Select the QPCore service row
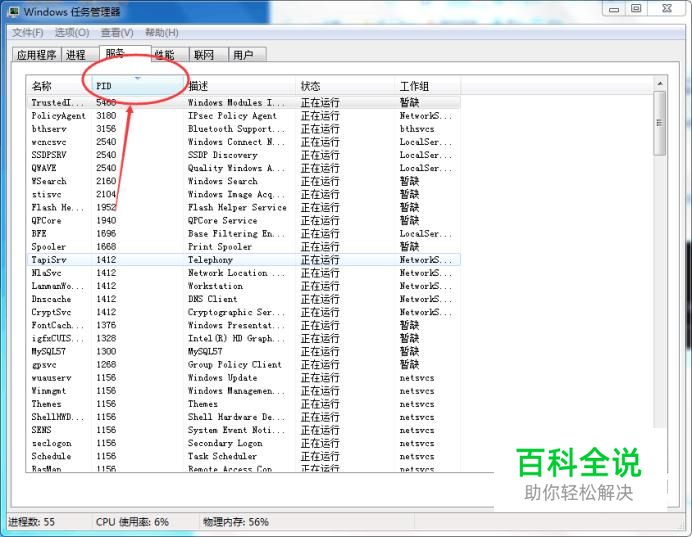This screenshot has height=537, width=692. coord(244,221)
